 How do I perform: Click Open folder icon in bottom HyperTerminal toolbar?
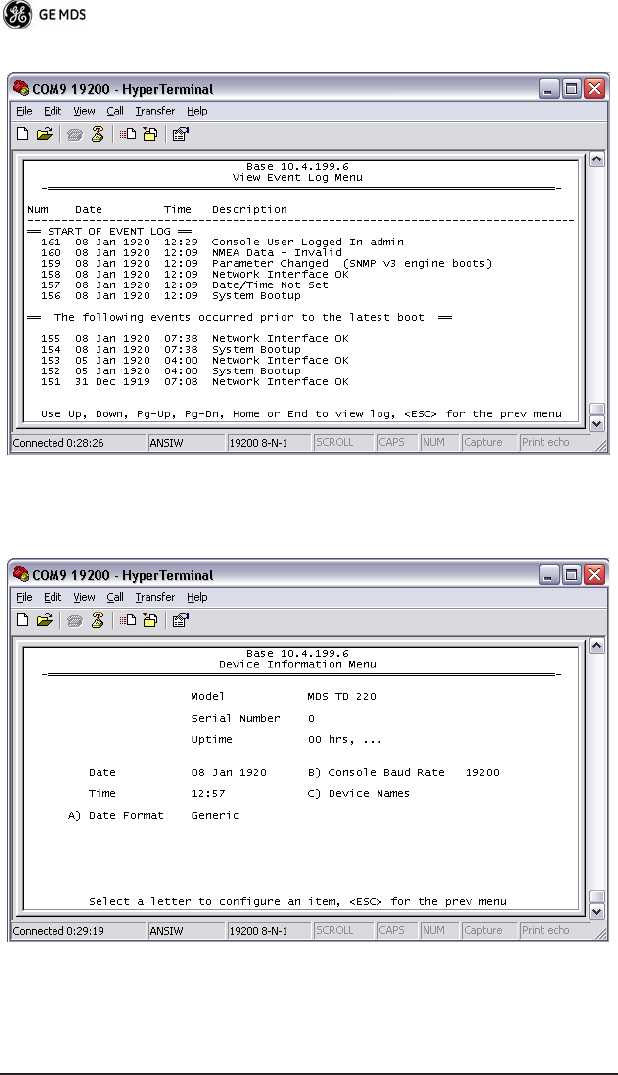pos(45,620)
